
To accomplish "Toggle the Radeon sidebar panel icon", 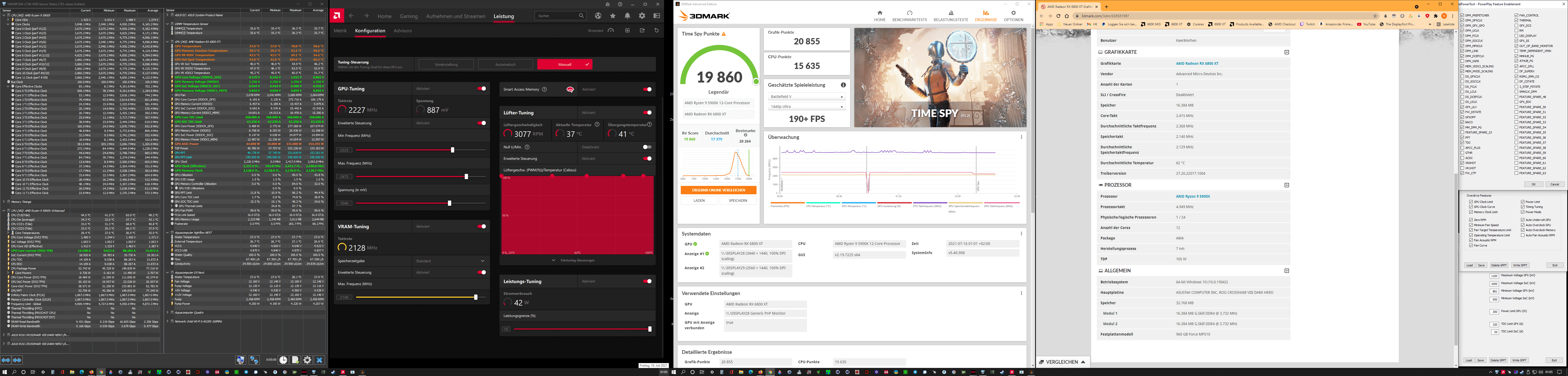I will [656, 16].
